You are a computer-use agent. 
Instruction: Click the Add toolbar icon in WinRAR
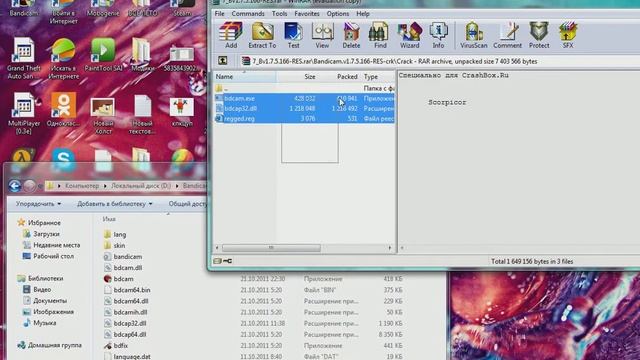pos(231,36)
